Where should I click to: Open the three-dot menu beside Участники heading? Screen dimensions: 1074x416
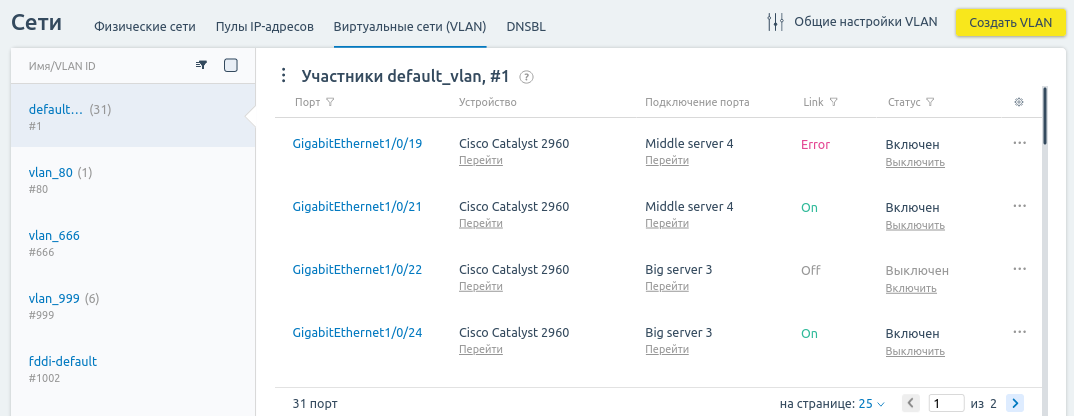click(x=284, y=75)
